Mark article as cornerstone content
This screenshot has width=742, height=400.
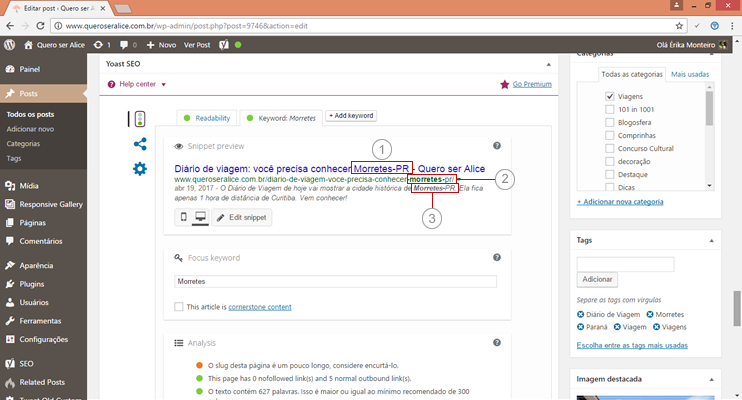click(179, 307)
